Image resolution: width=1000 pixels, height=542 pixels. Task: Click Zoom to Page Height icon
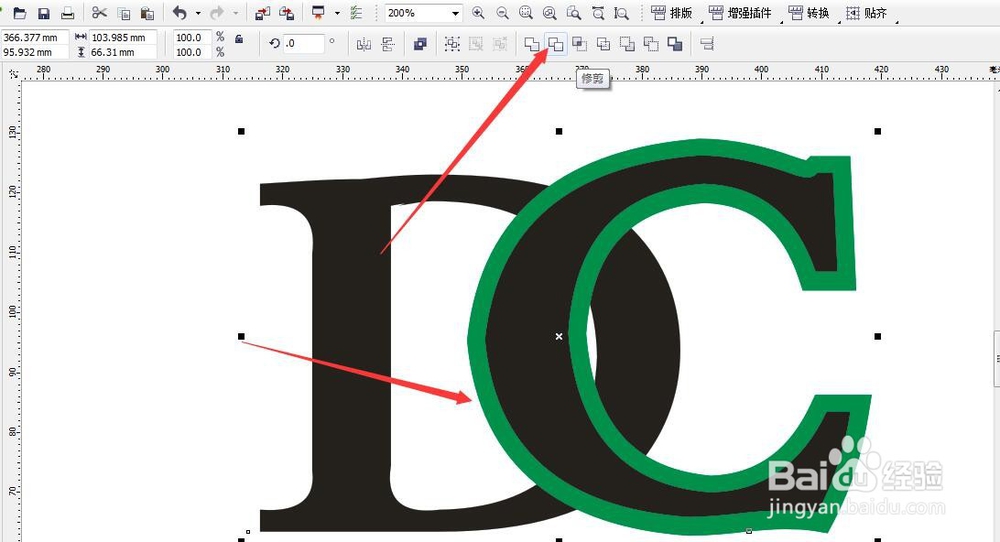click(x=621, y=13)
